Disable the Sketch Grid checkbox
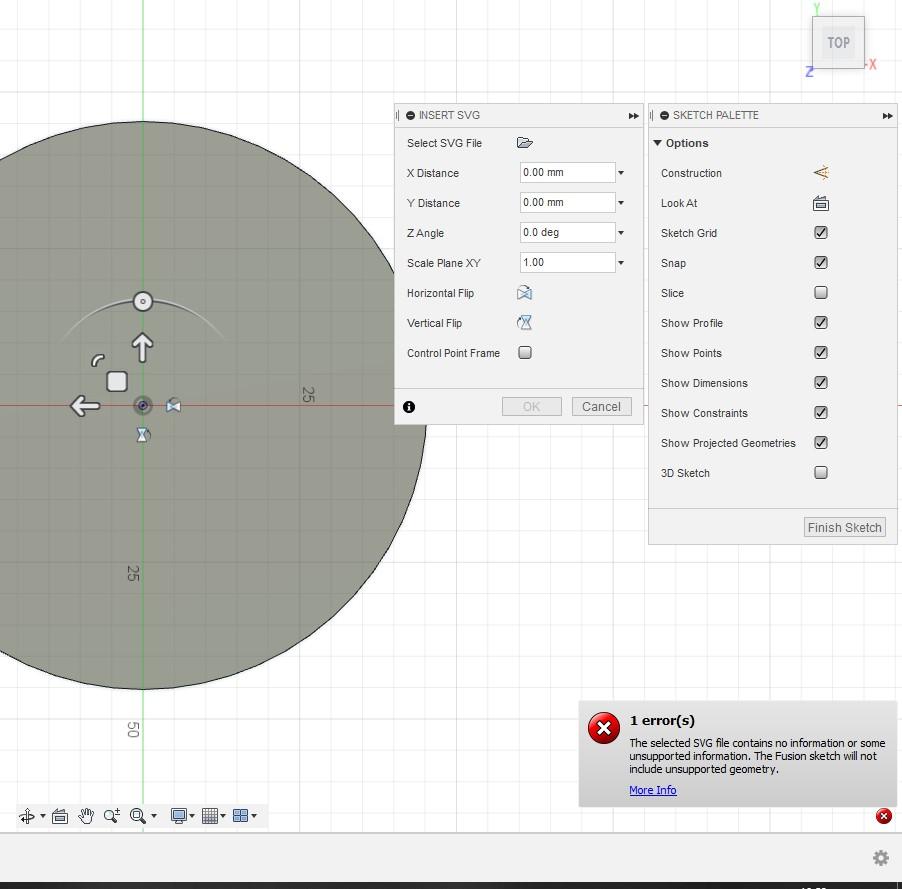 coord(821,233)
